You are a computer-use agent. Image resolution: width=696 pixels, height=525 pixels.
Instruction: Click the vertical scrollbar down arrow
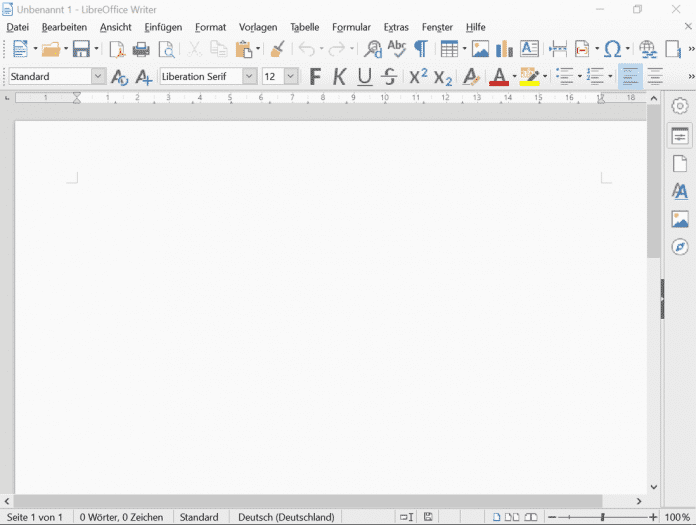(654, 487)
